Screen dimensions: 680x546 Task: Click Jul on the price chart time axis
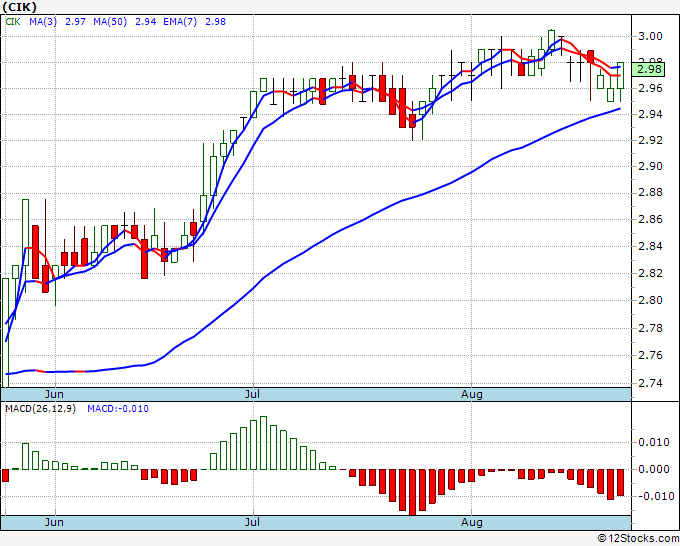[252, 394]
